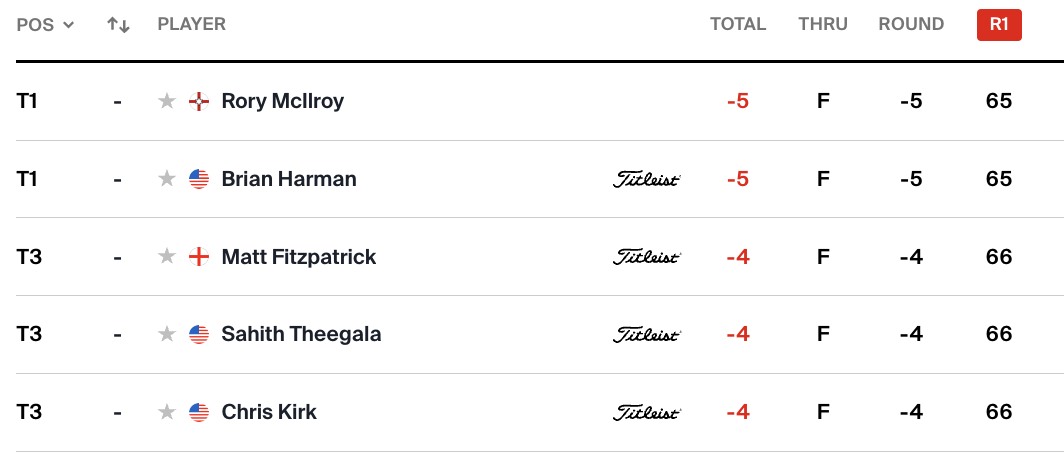
Task: Click the star beside Chris Kirk
Action: (x=167, y=412)
